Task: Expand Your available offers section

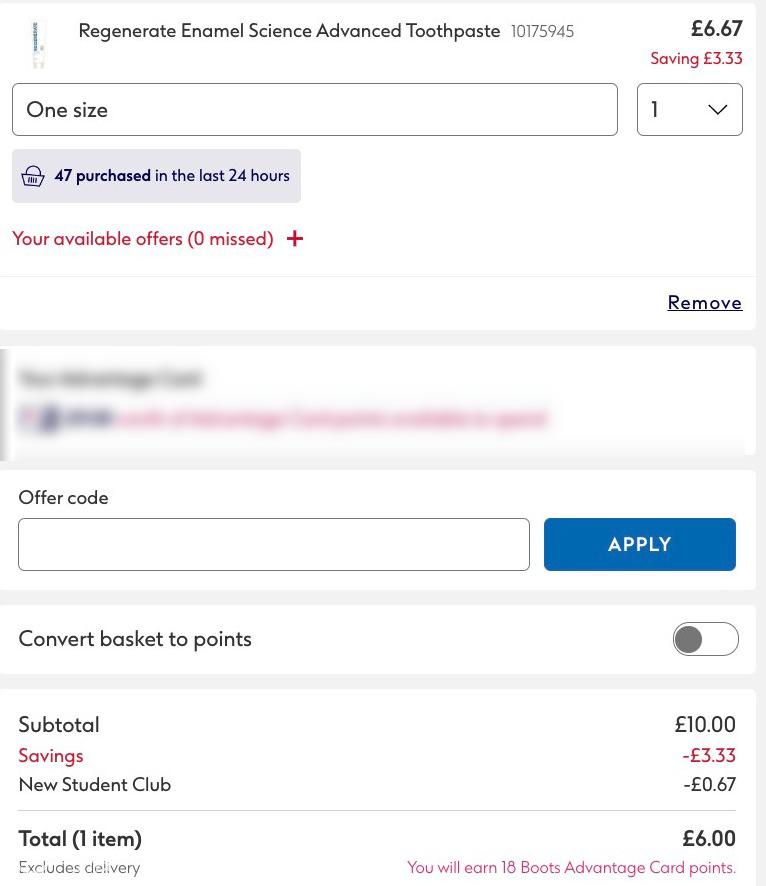Action: point(143,238)
